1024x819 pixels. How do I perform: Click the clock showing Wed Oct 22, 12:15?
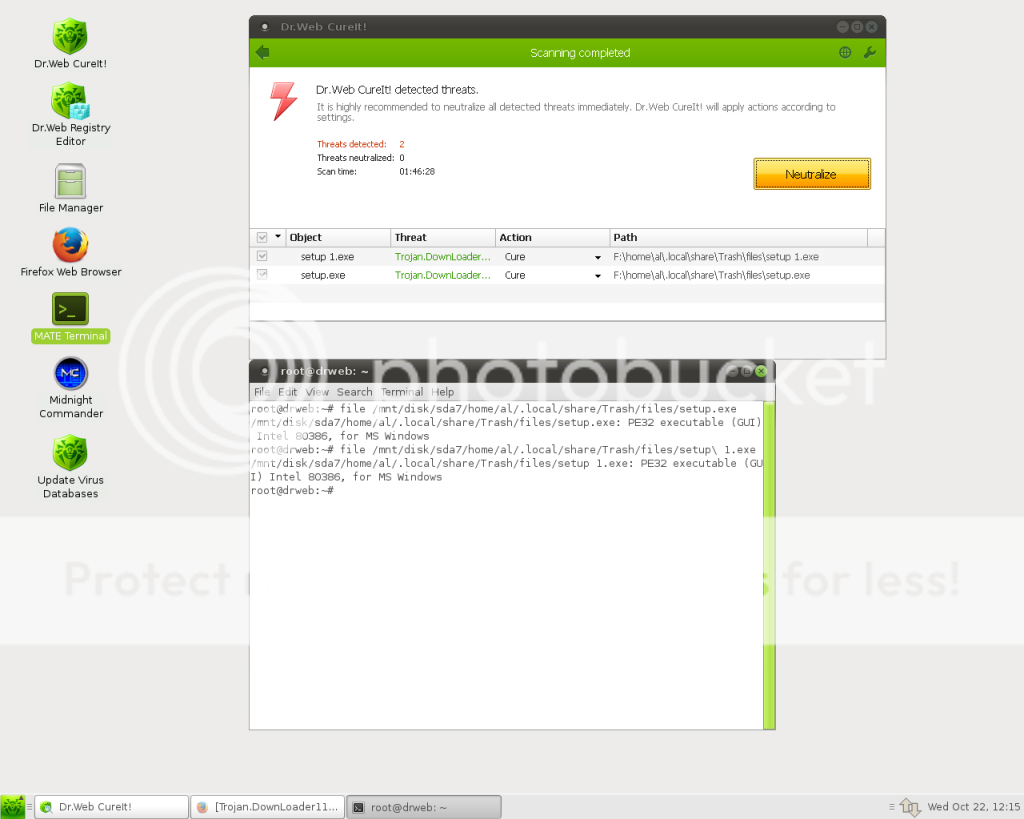973,807
